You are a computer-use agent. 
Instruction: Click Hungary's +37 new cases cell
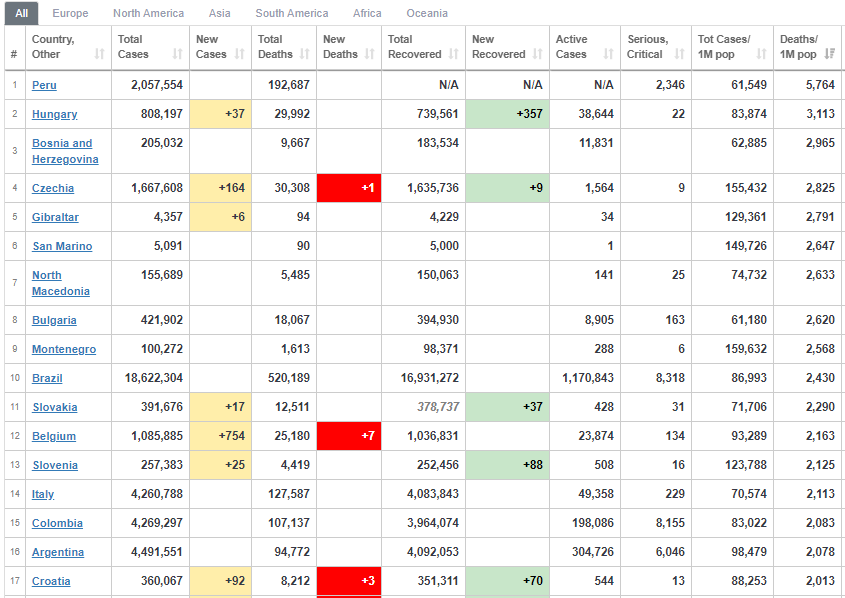click(x=220, y=114)
